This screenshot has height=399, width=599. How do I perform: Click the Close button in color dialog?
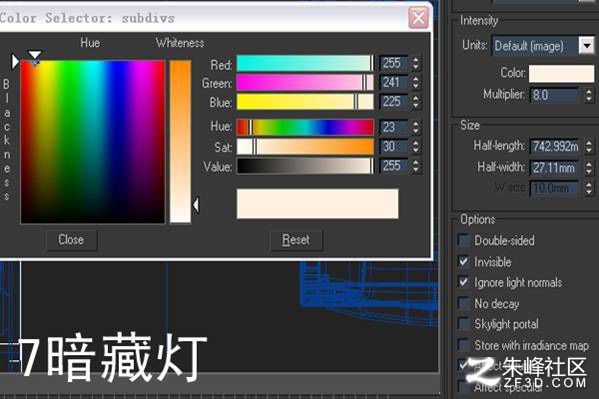tap(71, 240)
